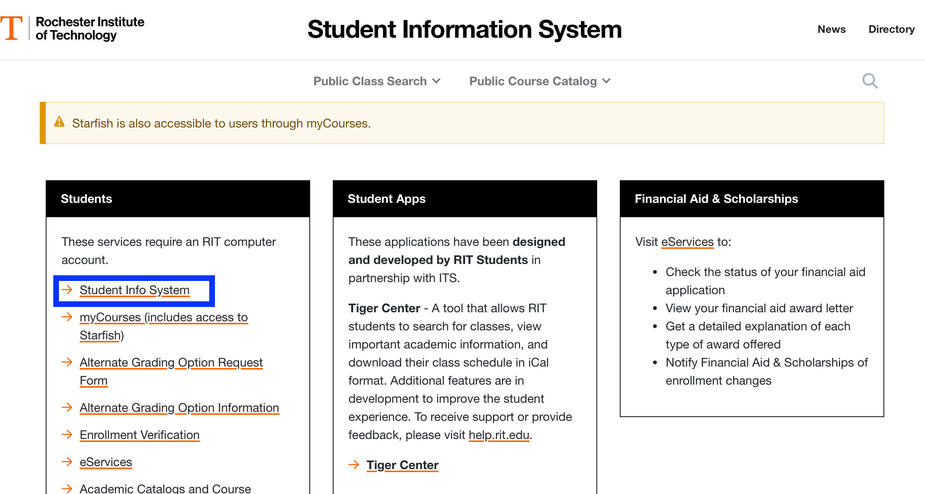This screenshot has height=494, width=925.
Task: Click arrow icon beside myCourses link
Action: [x=67, y=317]
